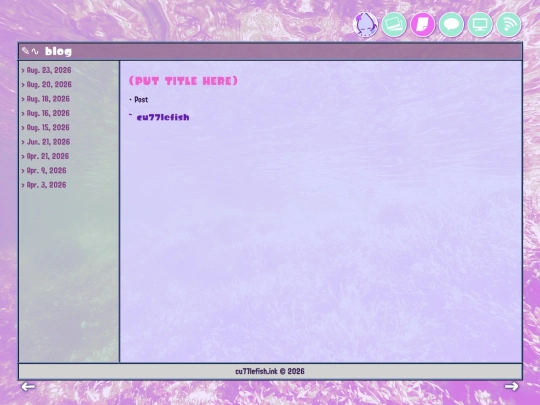The height and width of the screenshot is (405, 540).
Task: Open the cuttlefish avatar home icon
Action: click(365, 24)
